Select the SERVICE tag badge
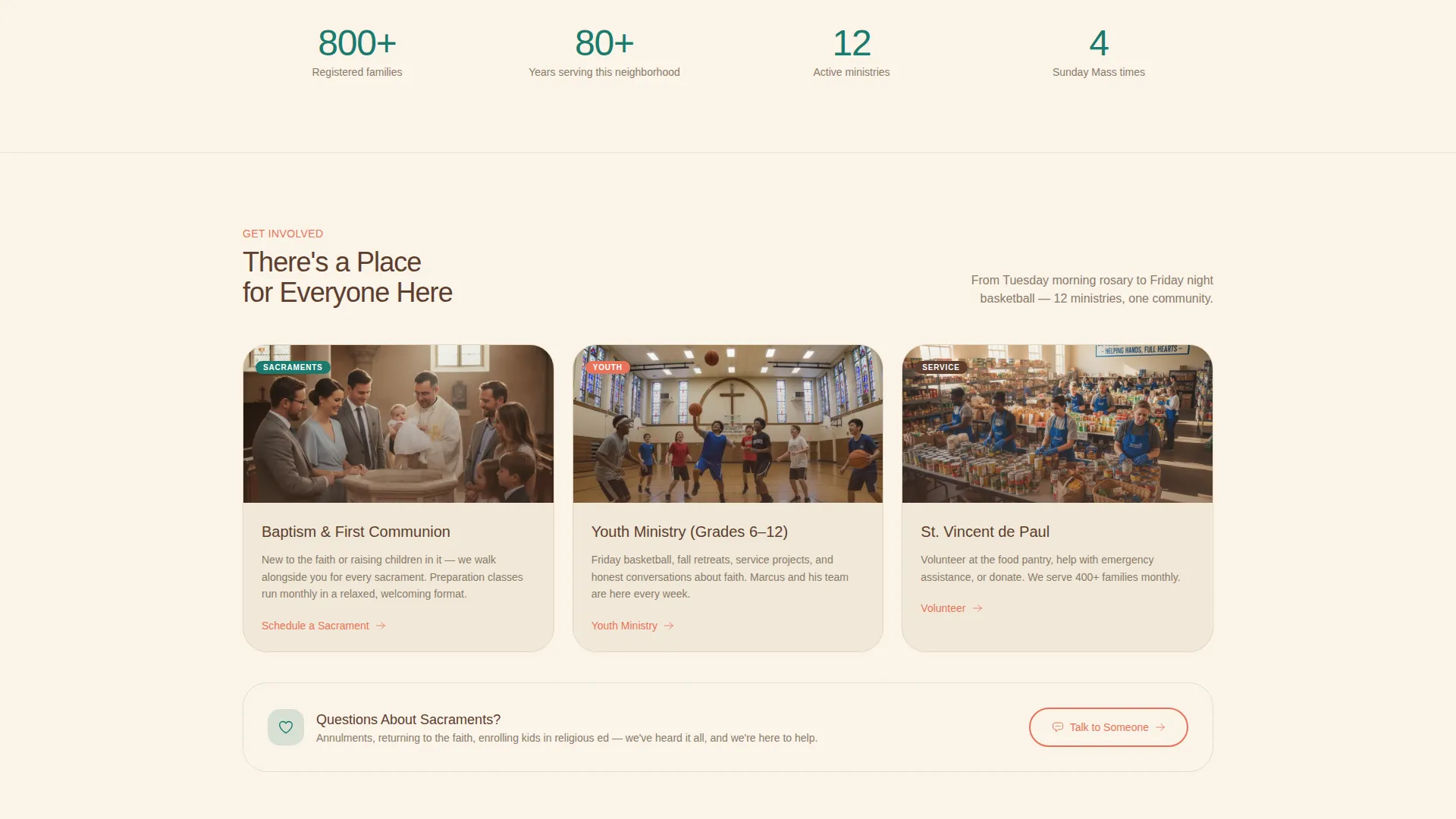1456x819 pixels. pos(940,367)
